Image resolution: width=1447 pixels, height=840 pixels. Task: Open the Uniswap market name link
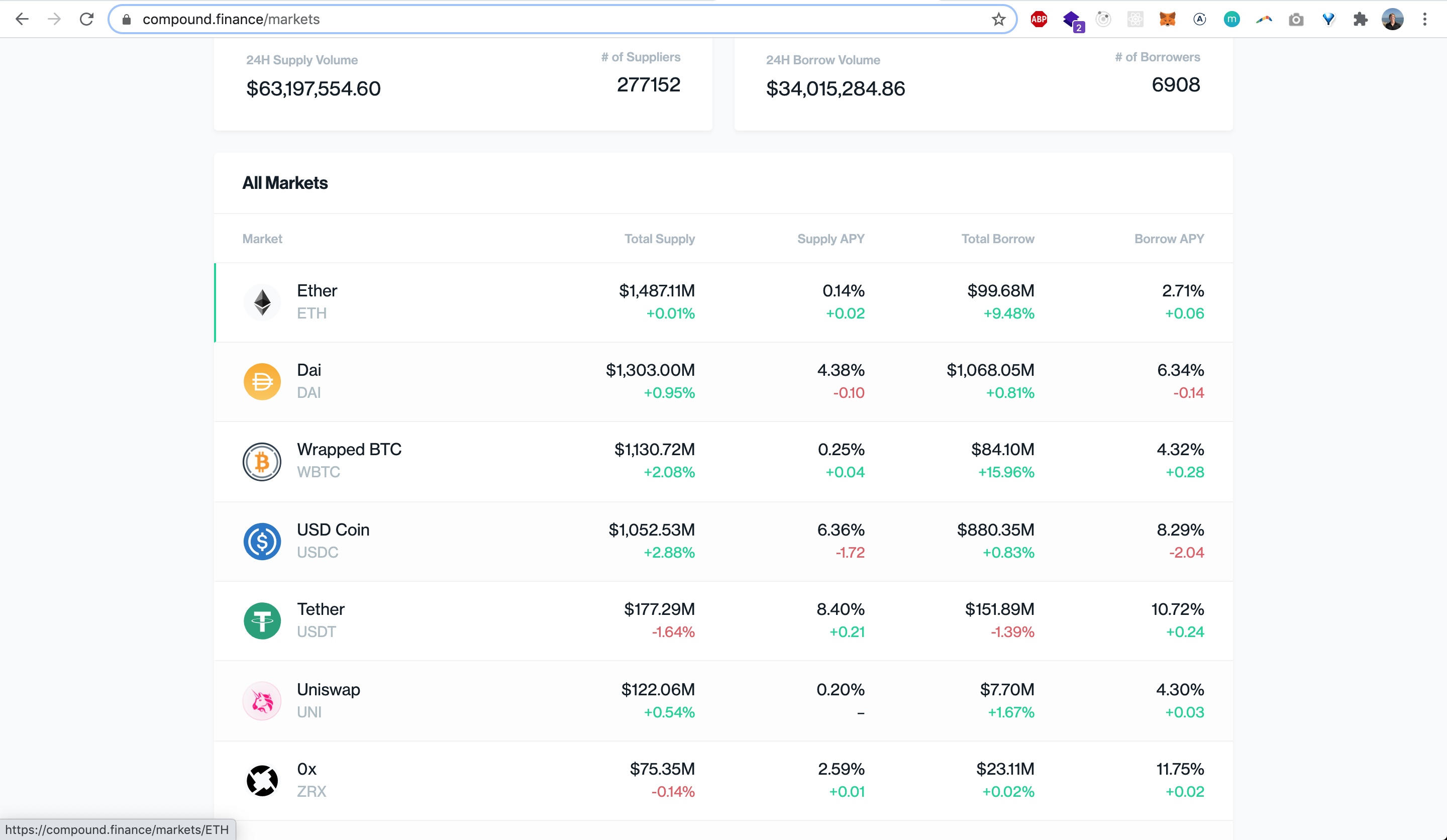pyautogui.click(x=328, y=690)
